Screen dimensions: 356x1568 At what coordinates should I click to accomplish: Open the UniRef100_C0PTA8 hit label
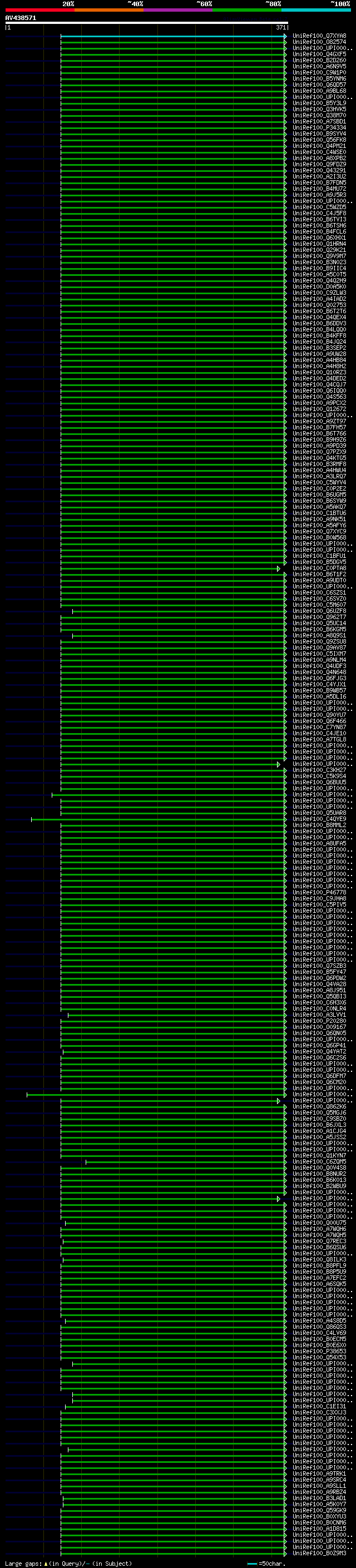[319, 568]
